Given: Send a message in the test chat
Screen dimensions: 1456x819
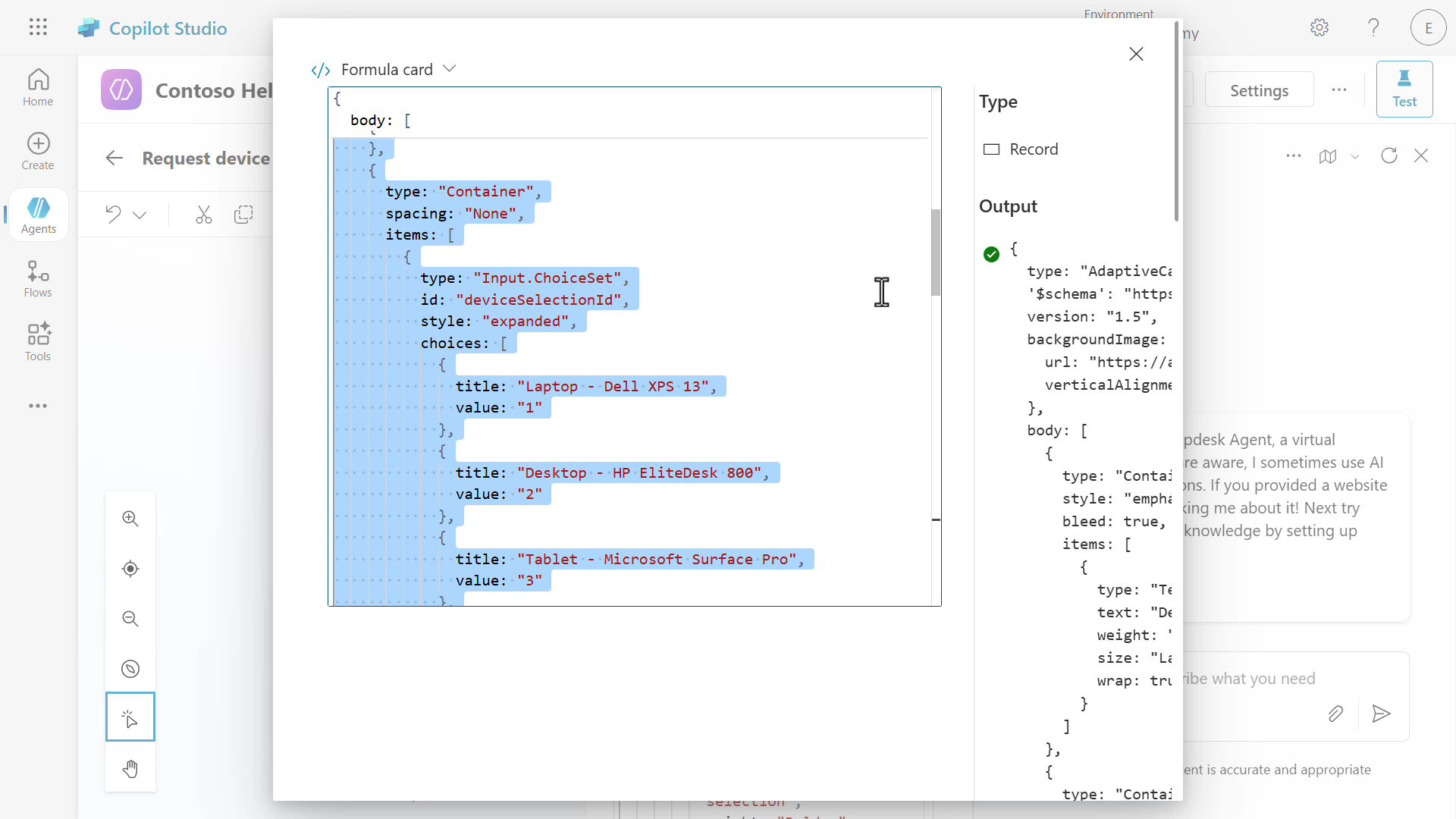Looking at the screenshot, I should click(x=1381, y=714).
